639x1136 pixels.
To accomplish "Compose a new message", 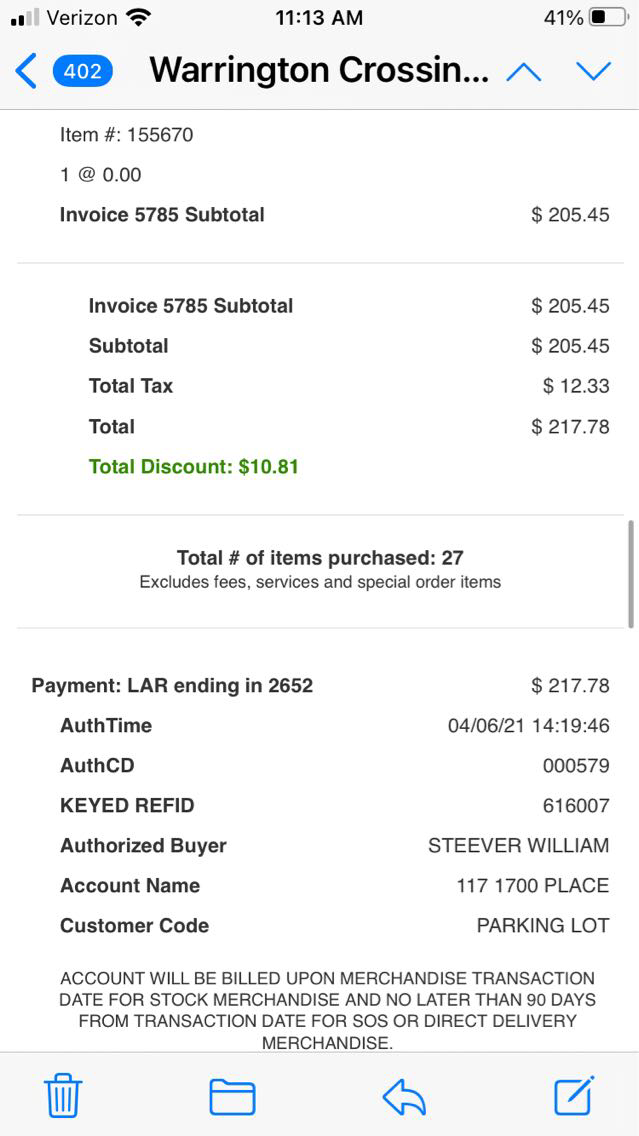I will point(575,1096).
